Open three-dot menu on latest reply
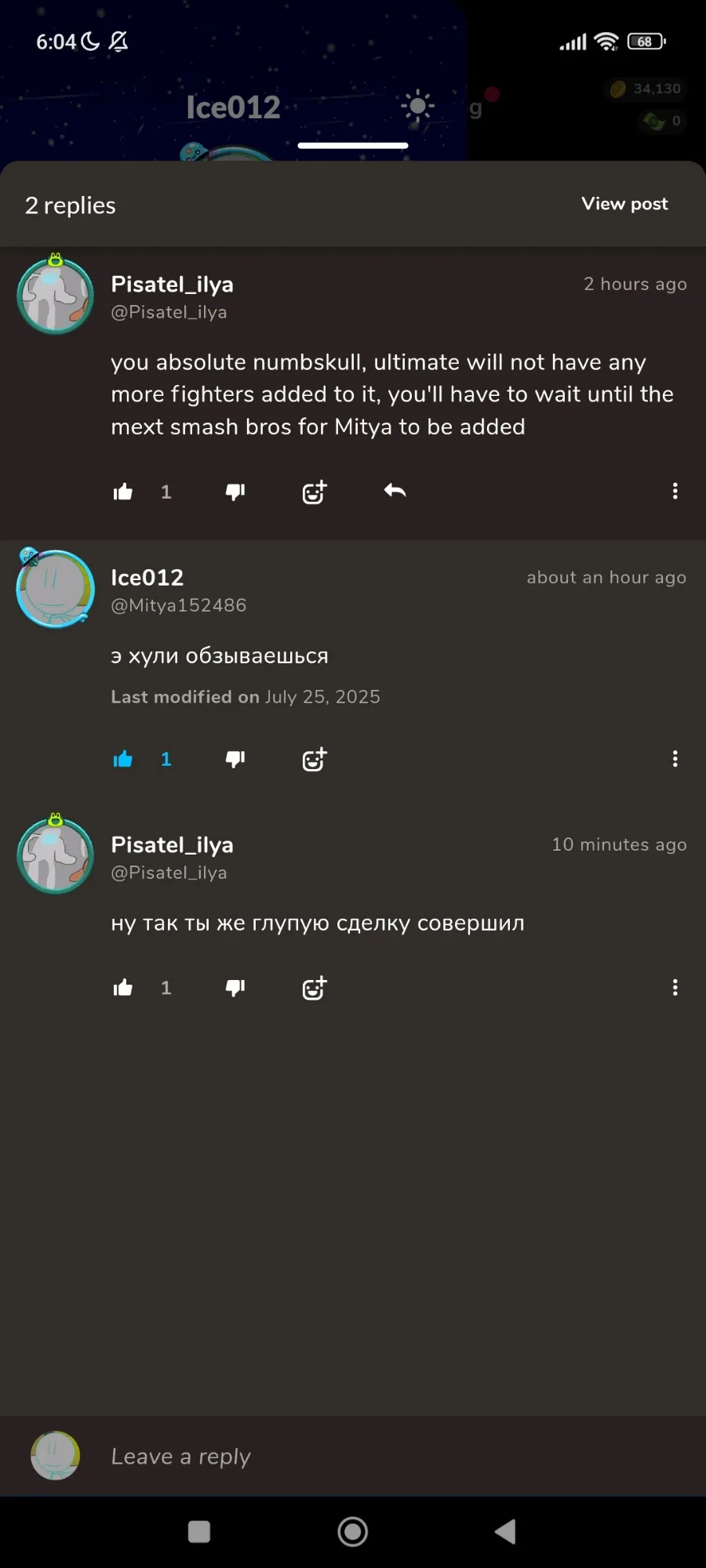Image resolution: width=706 pixels, height=1568 pixels. (x=675, y=987)
